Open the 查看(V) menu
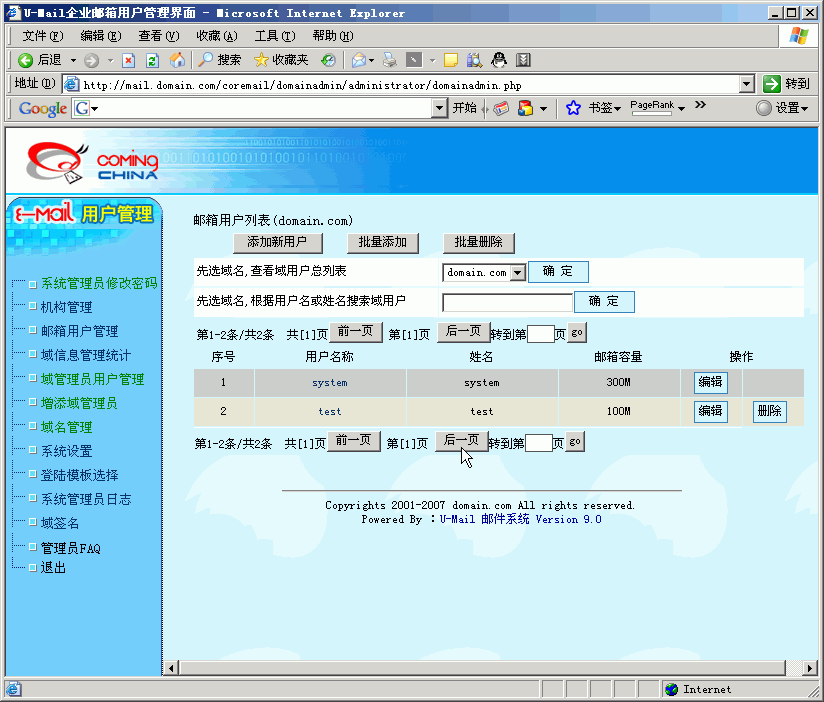The image size is (824, 702). pyautogui.click(x=158, y=35)
